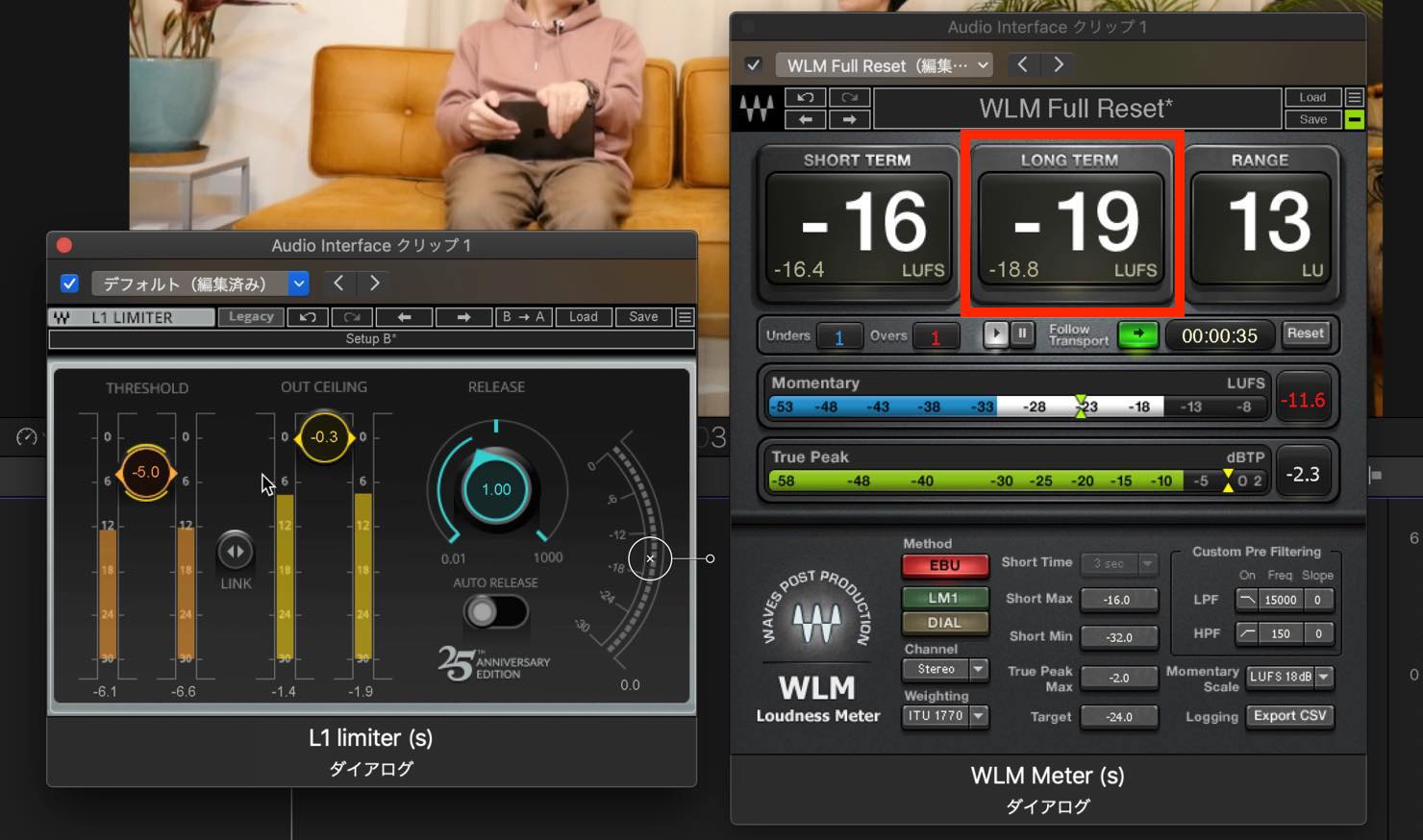Click the Reset button in WLM Meter

1306,334
